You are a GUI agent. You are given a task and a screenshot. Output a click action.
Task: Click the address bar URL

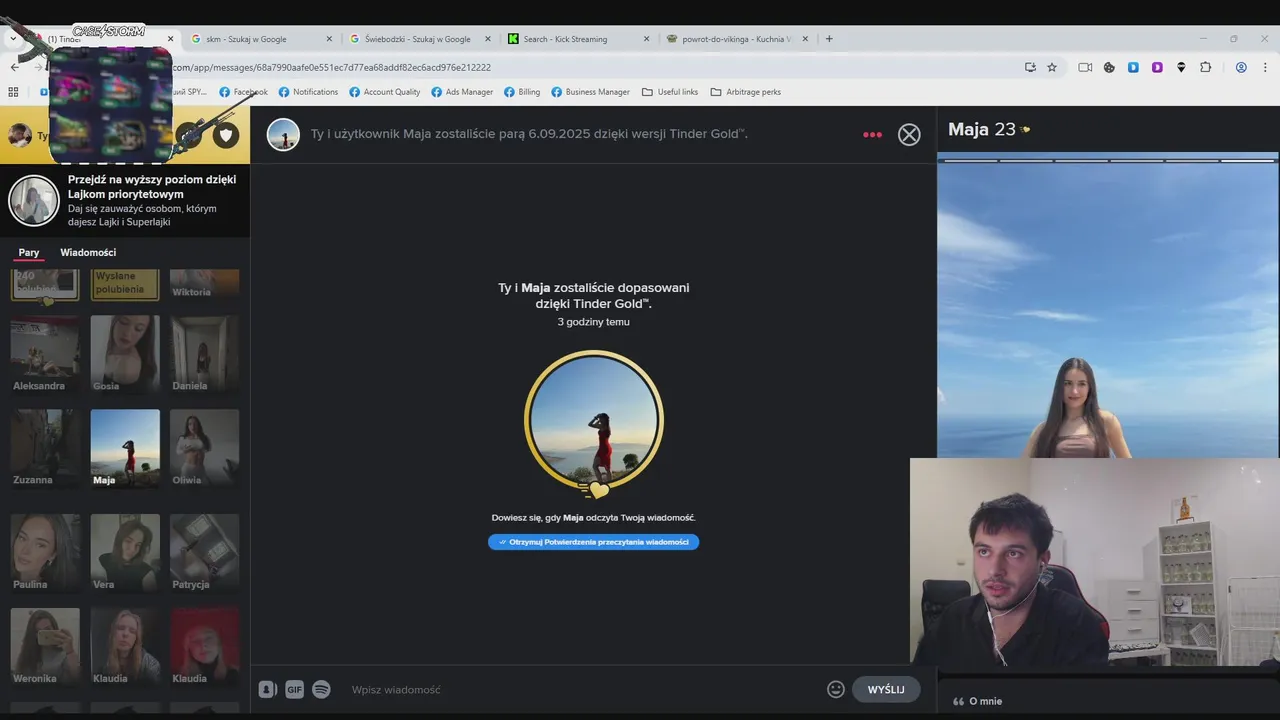tap(330, 67)
